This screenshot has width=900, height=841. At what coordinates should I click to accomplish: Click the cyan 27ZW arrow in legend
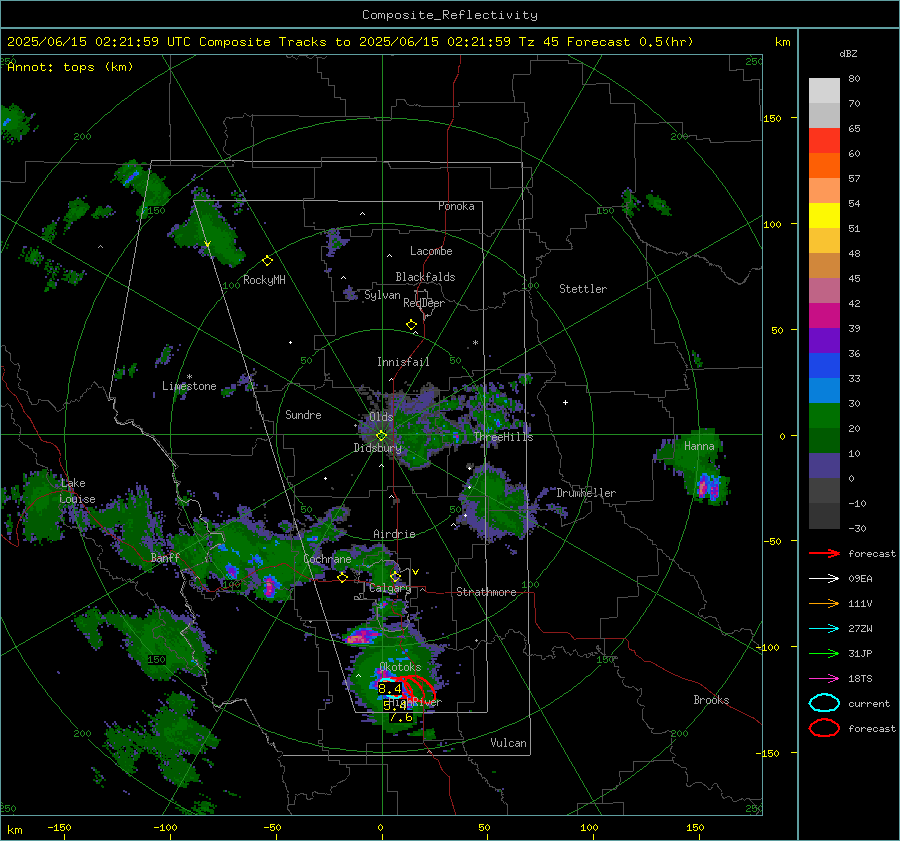point(824,629)
